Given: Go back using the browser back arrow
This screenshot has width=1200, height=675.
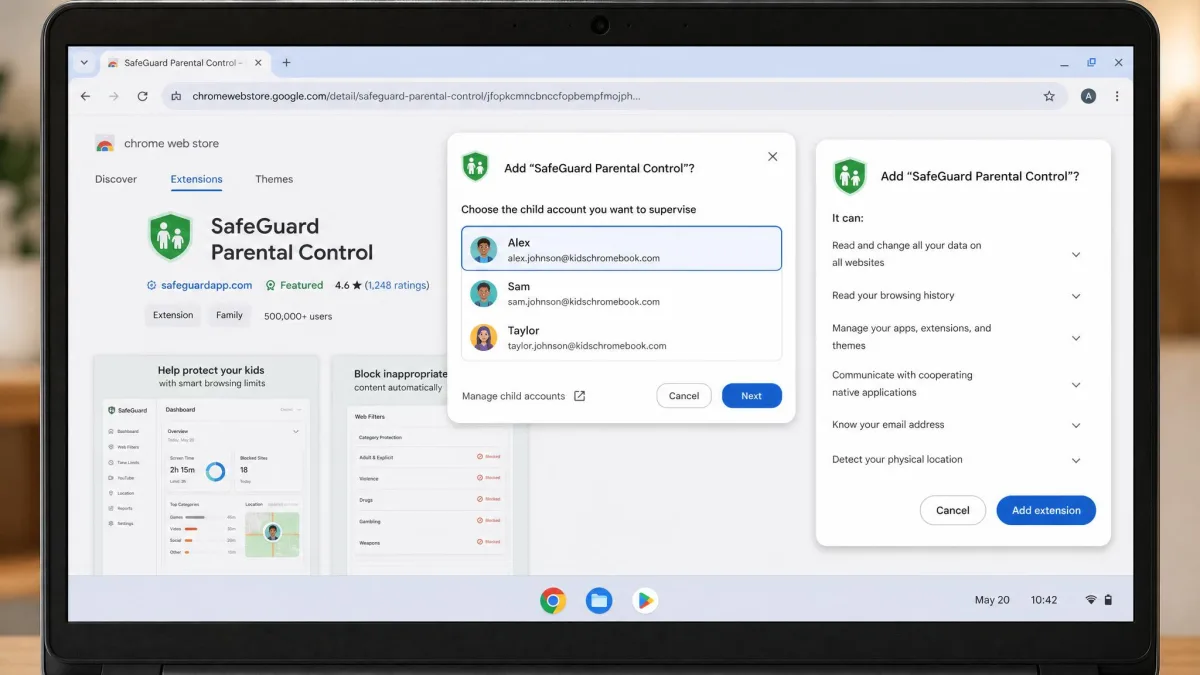Looking at the screenshot, I should pyautogui.click(x=85, y=96).
